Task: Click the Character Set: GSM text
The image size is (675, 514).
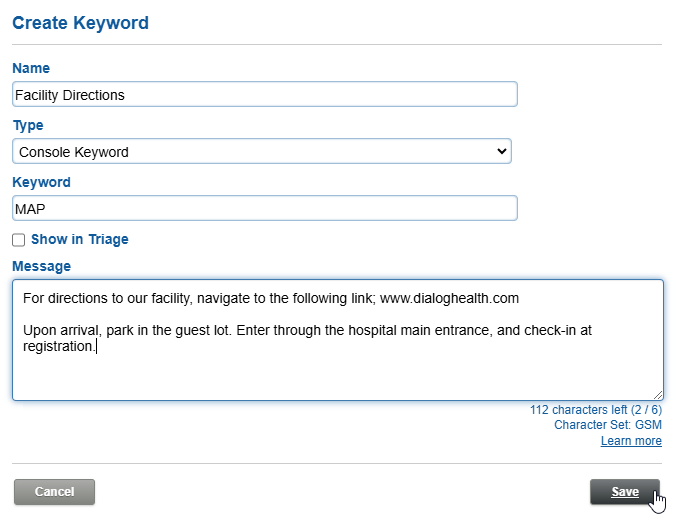Action: pyautogui.click(x=608, y=425)
